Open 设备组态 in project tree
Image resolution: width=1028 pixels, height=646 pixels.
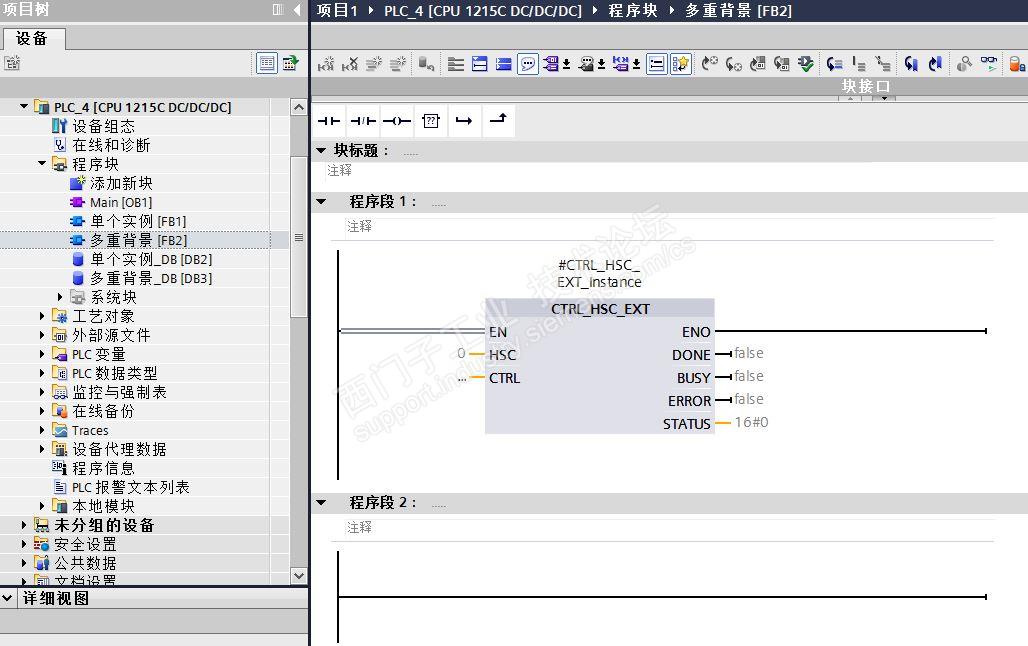(104, 126)
